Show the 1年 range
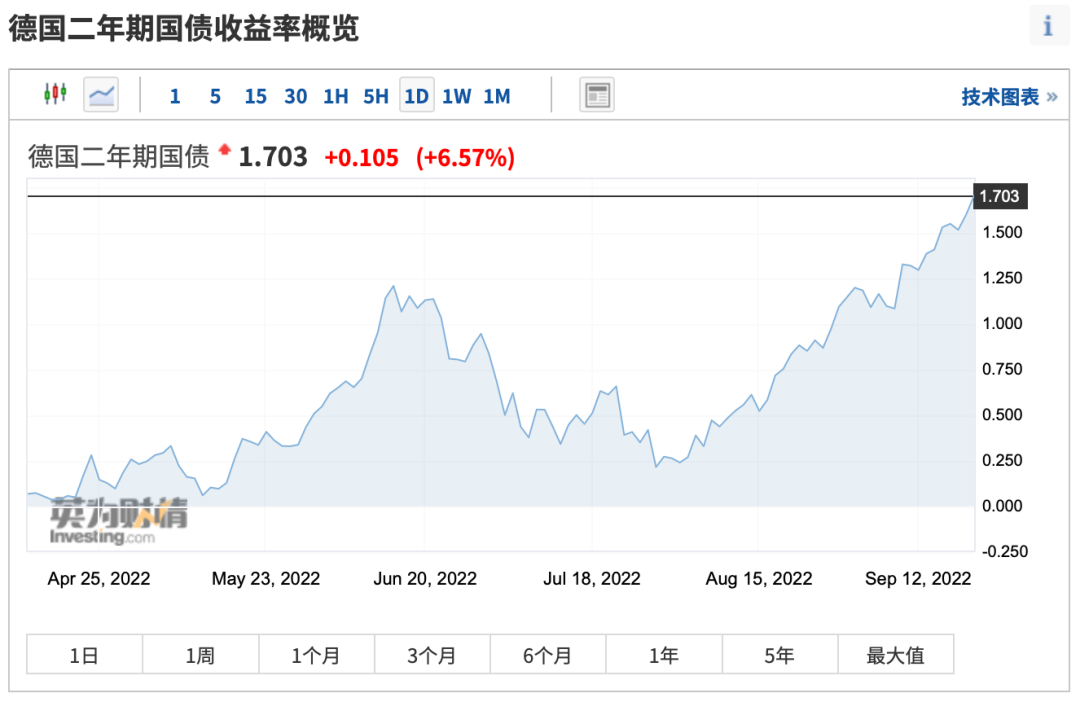 tap(664, 656)
